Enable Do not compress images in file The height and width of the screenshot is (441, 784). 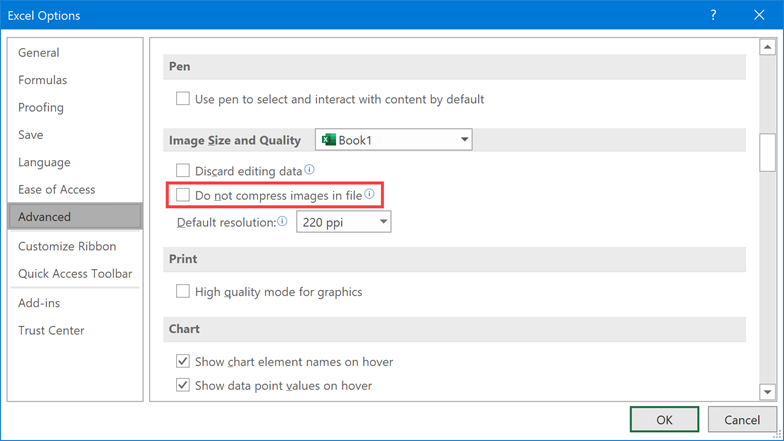(183, 194)
